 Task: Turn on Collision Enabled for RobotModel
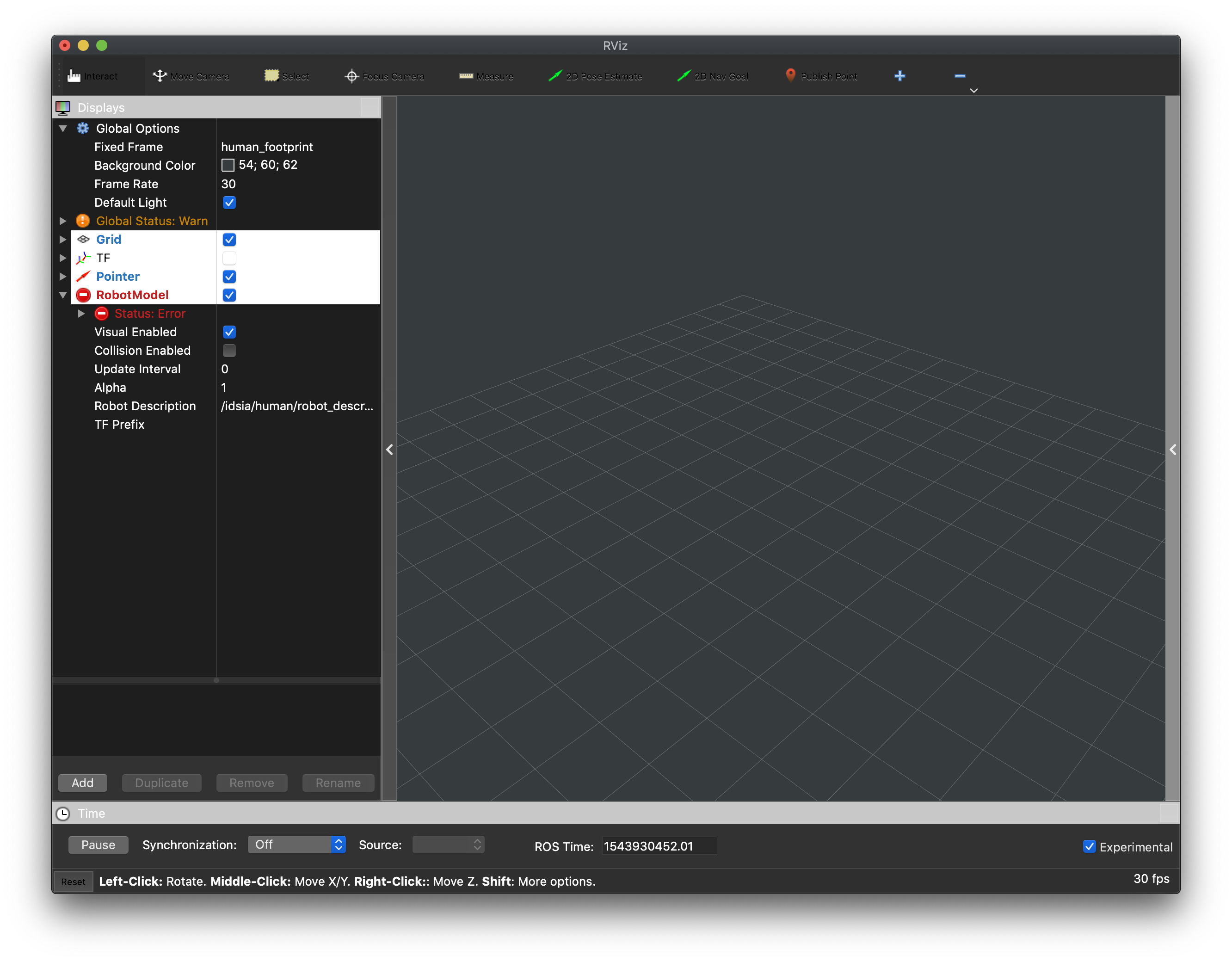[229, 351]
